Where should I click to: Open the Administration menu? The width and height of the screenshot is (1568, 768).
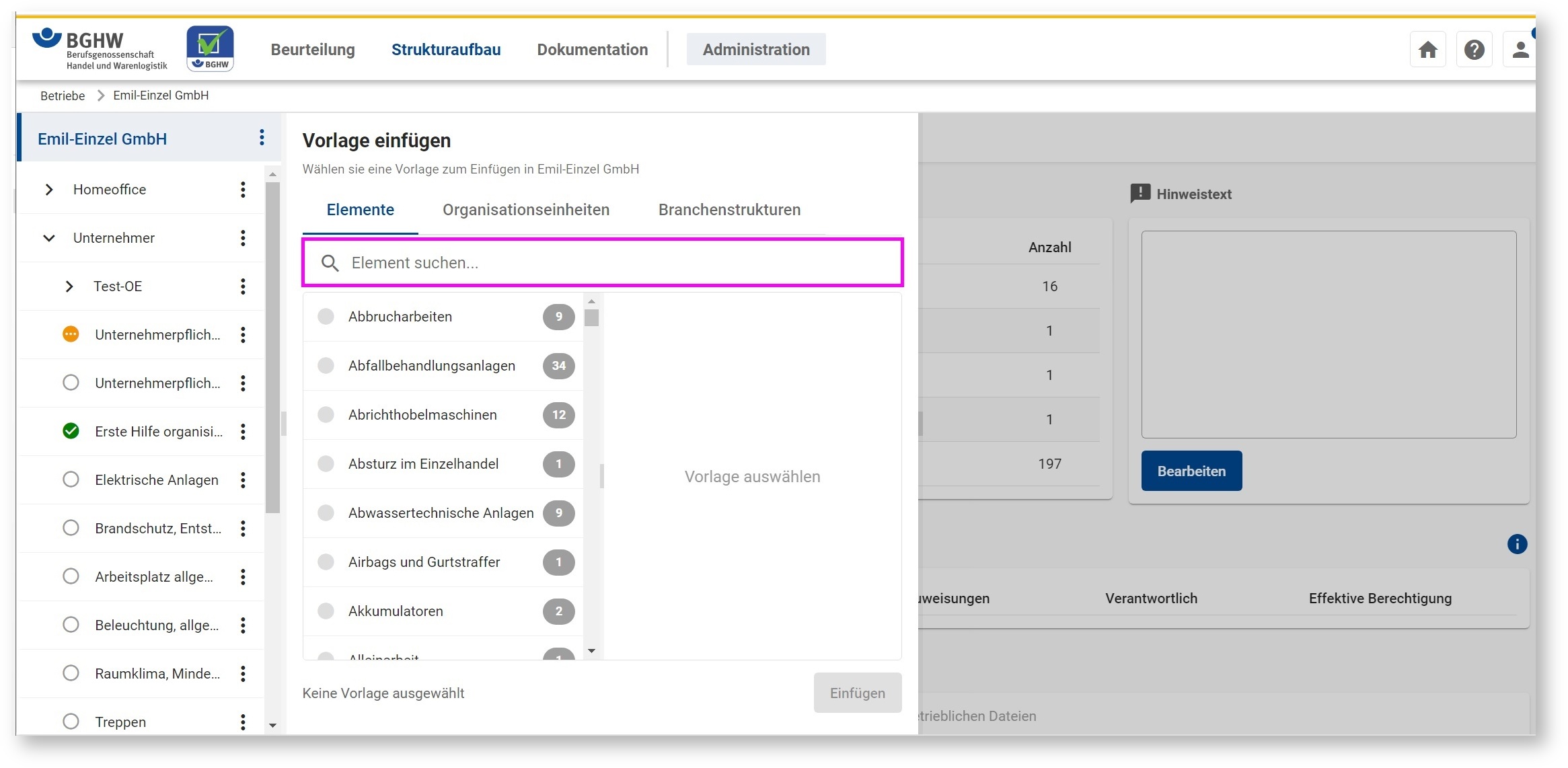[755, 50]
